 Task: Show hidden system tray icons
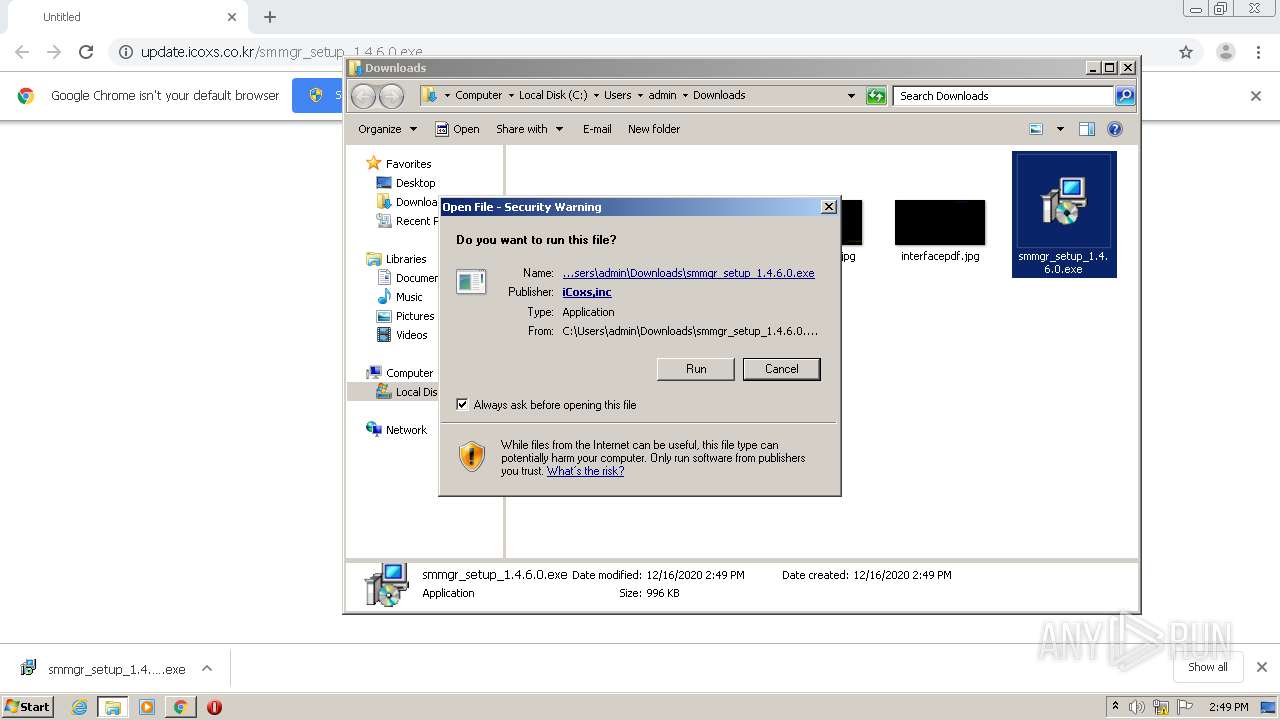pyautogui.click(x=1115, y=706)
